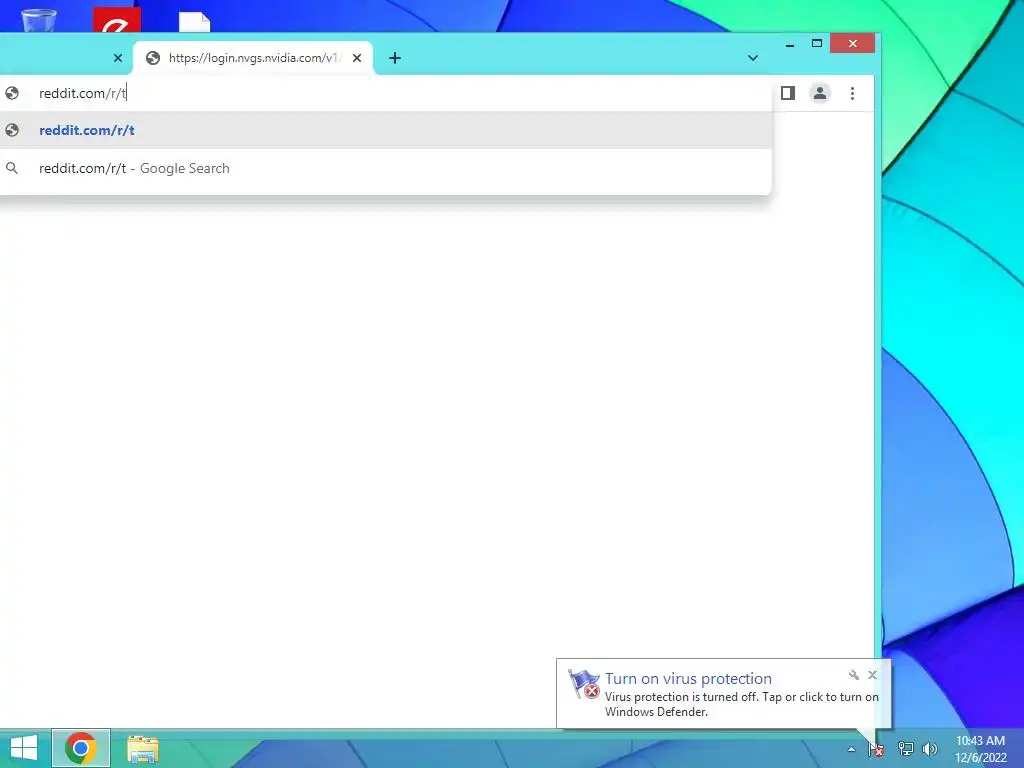
Task: Open Chrome's three-dot menu
Action: [852, 93]
